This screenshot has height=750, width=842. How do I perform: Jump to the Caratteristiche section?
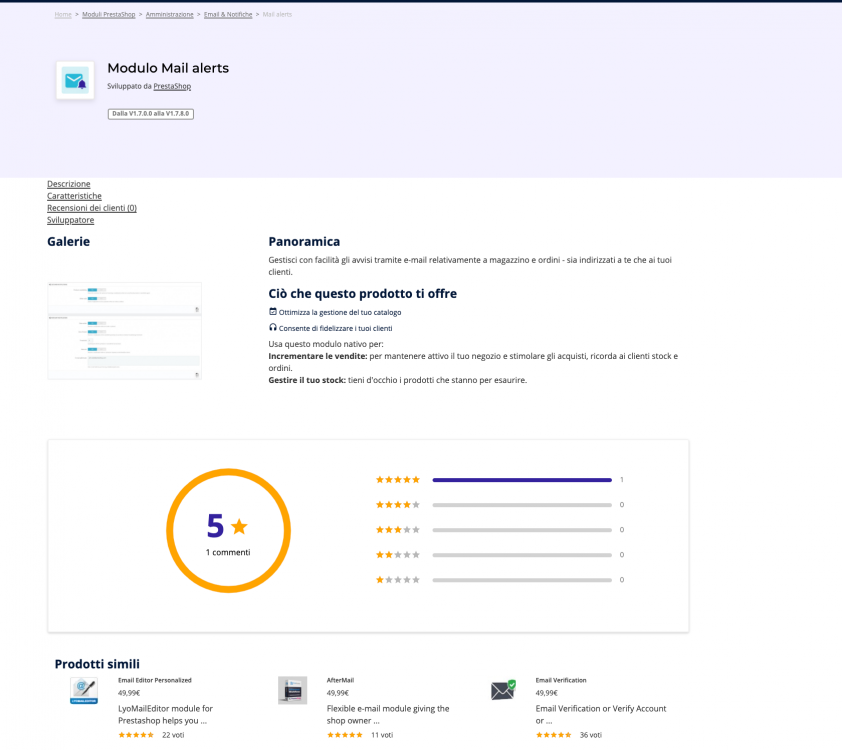[74, 196]
